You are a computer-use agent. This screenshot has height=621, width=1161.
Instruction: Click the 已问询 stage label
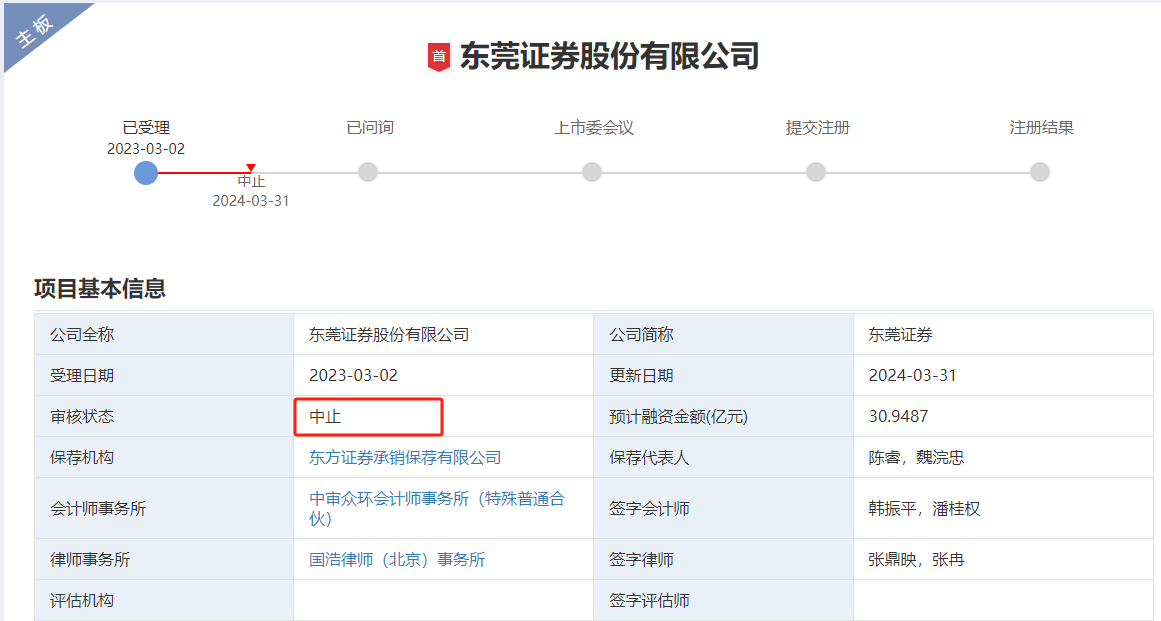tap(370, 127)
